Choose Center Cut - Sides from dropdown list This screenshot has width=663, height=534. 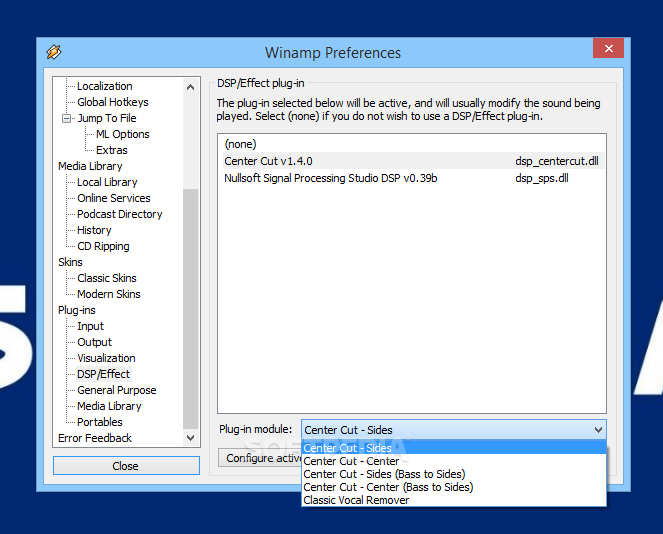click(x=454, y=448)
